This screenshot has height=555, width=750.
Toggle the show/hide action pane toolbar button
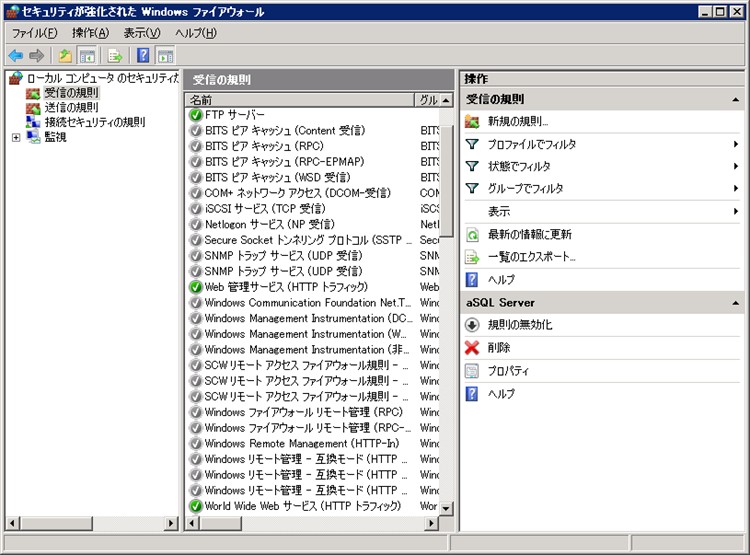166,56
